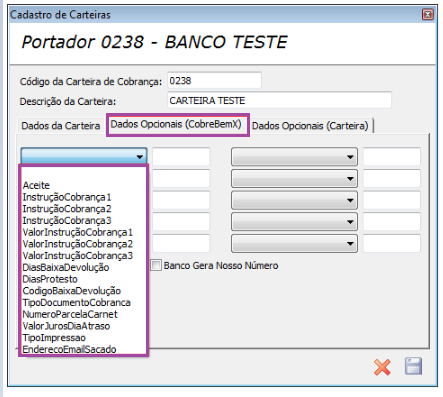Click value field beside second right dropdown

click(392, 178)
